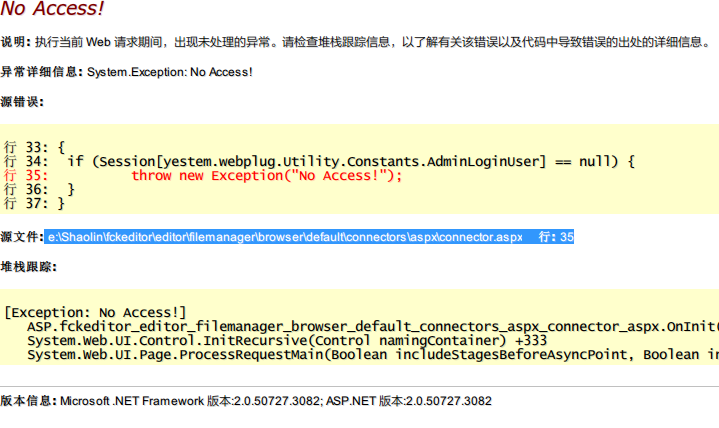Click the highlighted connector.aspx source file path

pos(285,237)
